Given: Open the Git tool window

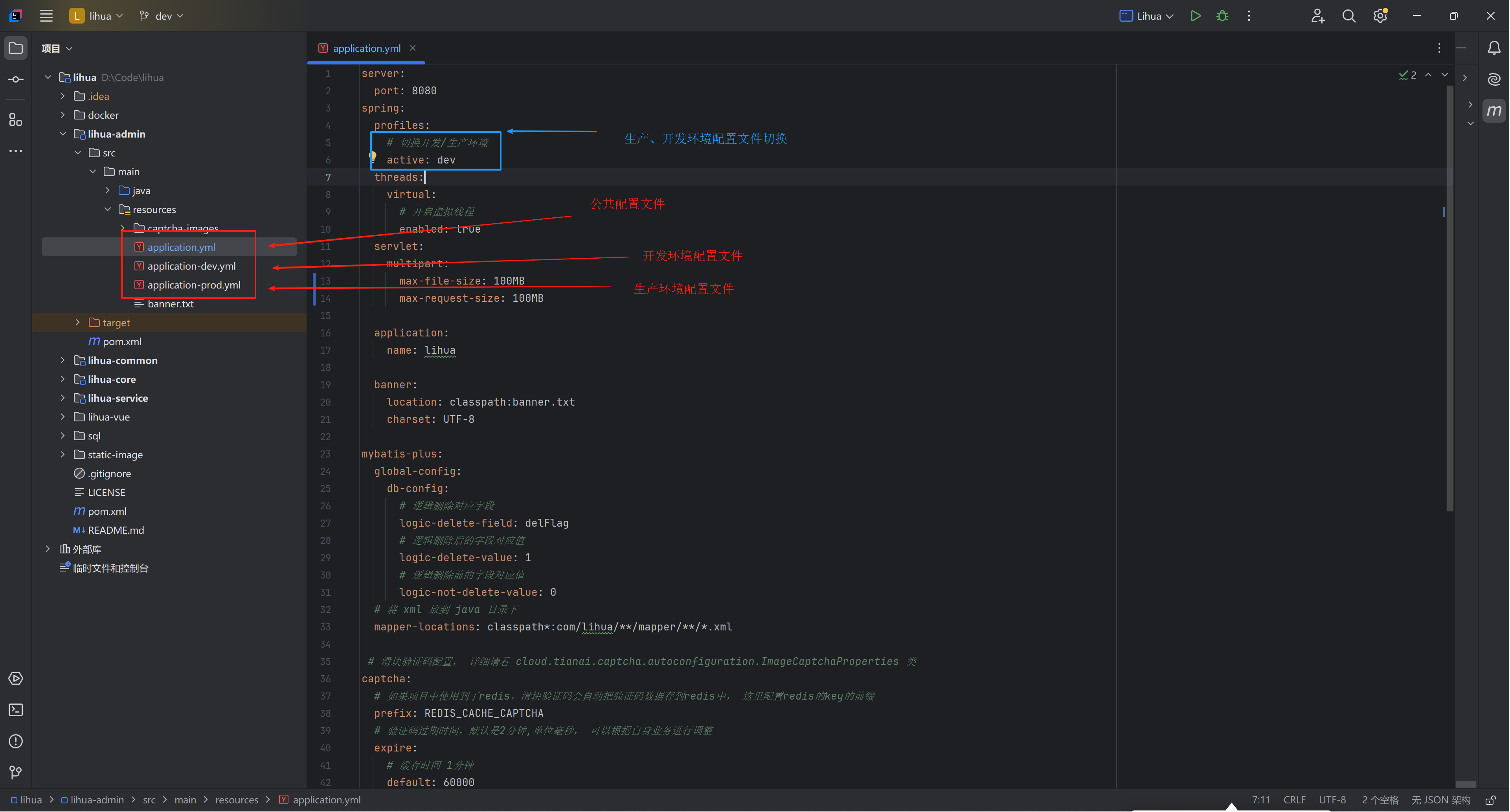Looking at the screenshot, I should click(16, 773).
